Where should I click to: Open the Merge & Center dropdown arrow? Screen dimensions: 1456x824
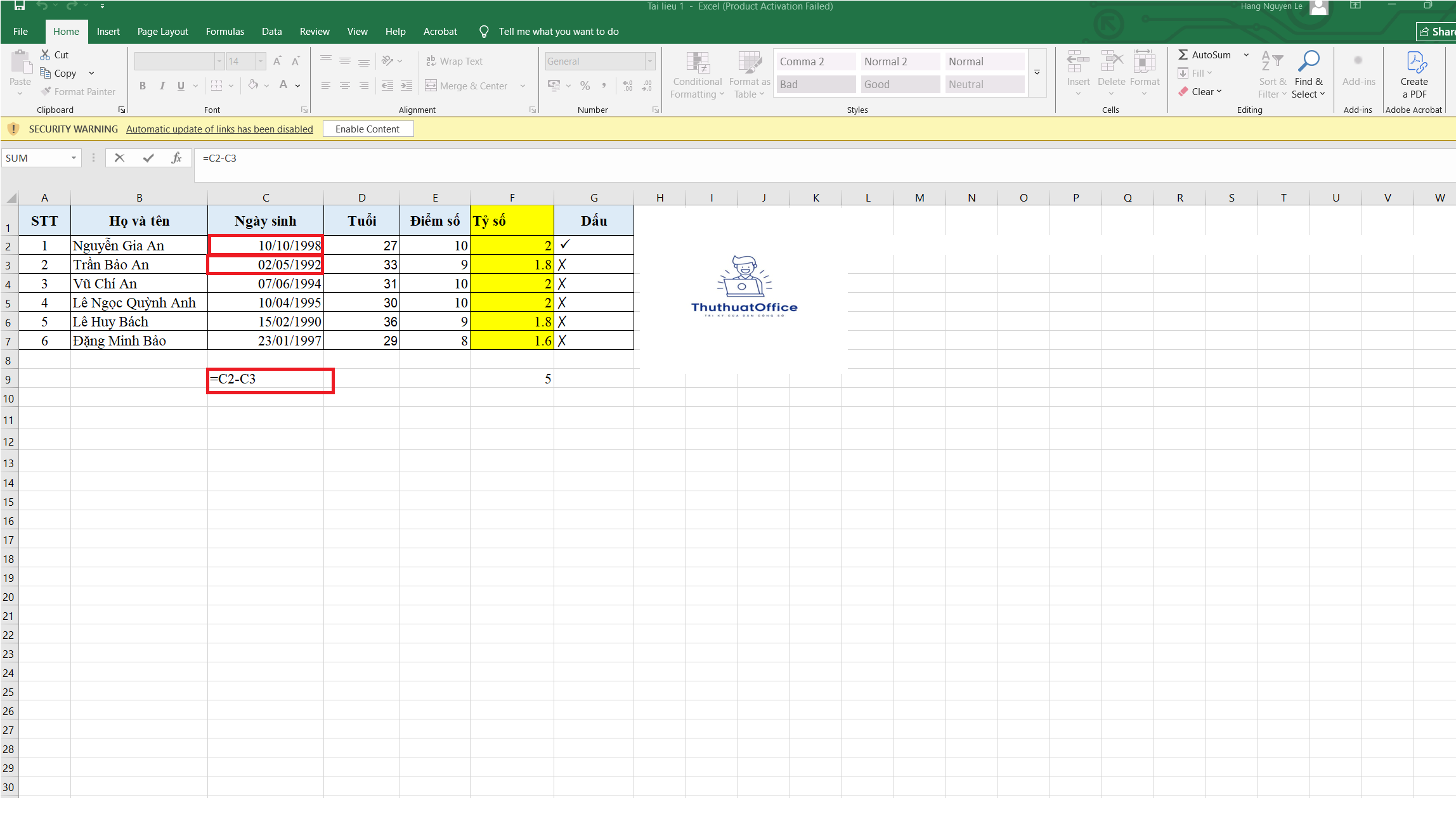pos(522,86)
